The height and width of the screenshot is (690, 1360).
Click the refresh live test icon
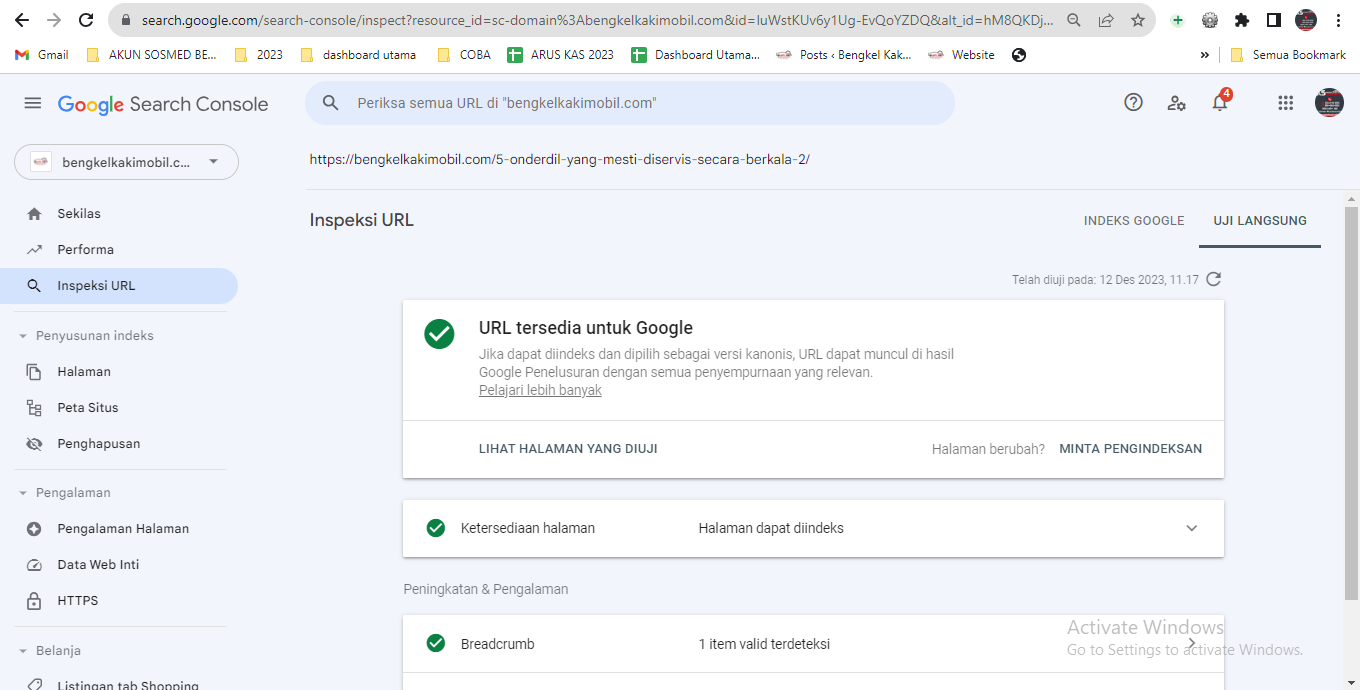tap(1214, 279)
